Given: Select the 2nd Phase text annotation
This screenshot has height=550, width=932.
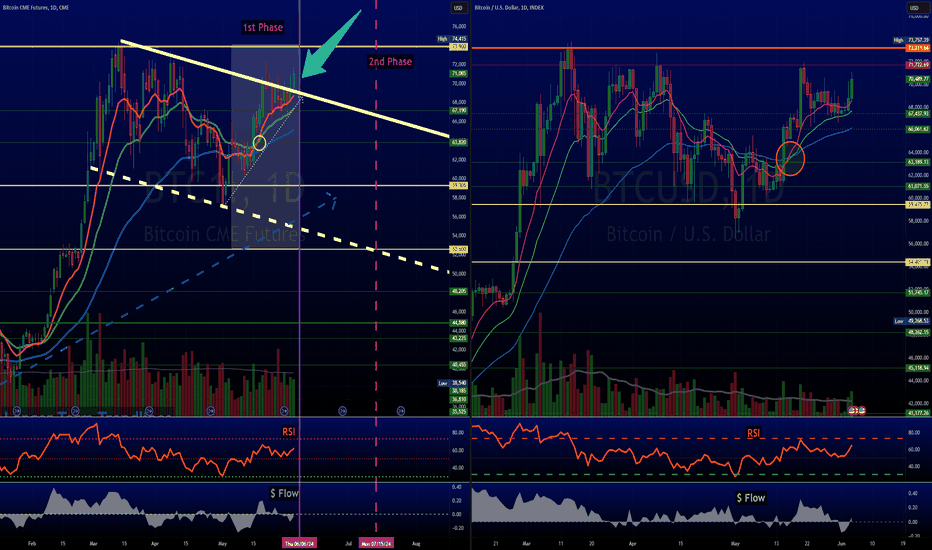Looking at the screenshot, I should (390, 62).
